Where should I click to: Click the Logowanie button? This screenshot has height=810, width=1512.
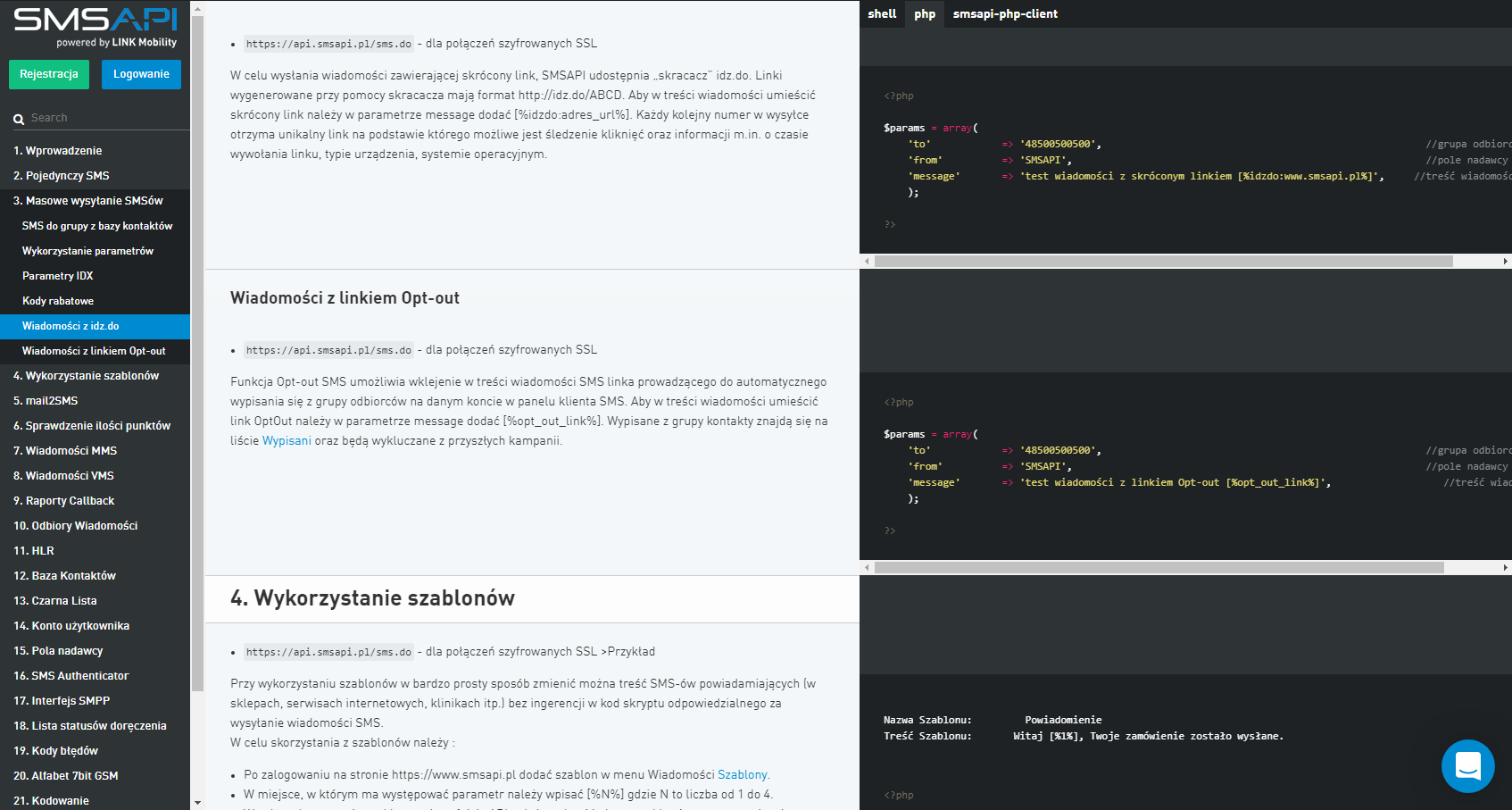pos(141,74)
